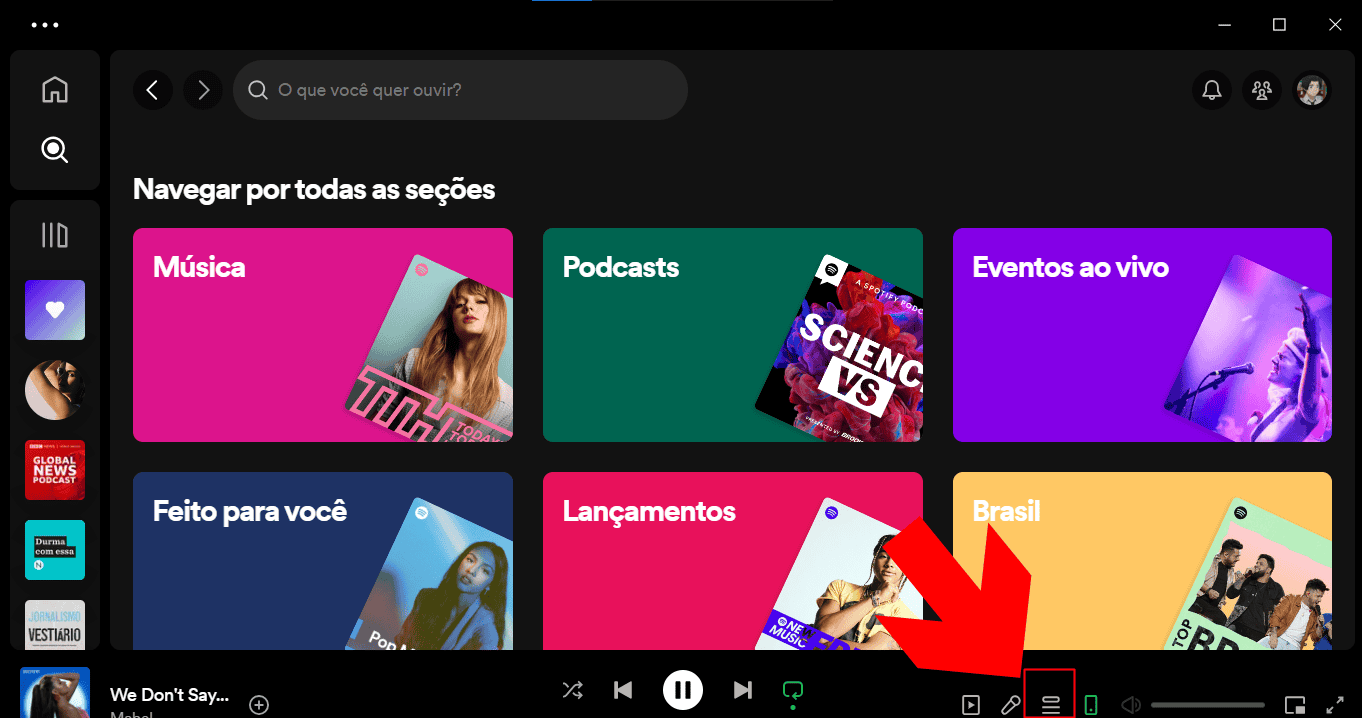Viewport: 1362px width, 718px height.
Task: Show lyrics with the microphone icon
Action: click(x=1011, y=705)
